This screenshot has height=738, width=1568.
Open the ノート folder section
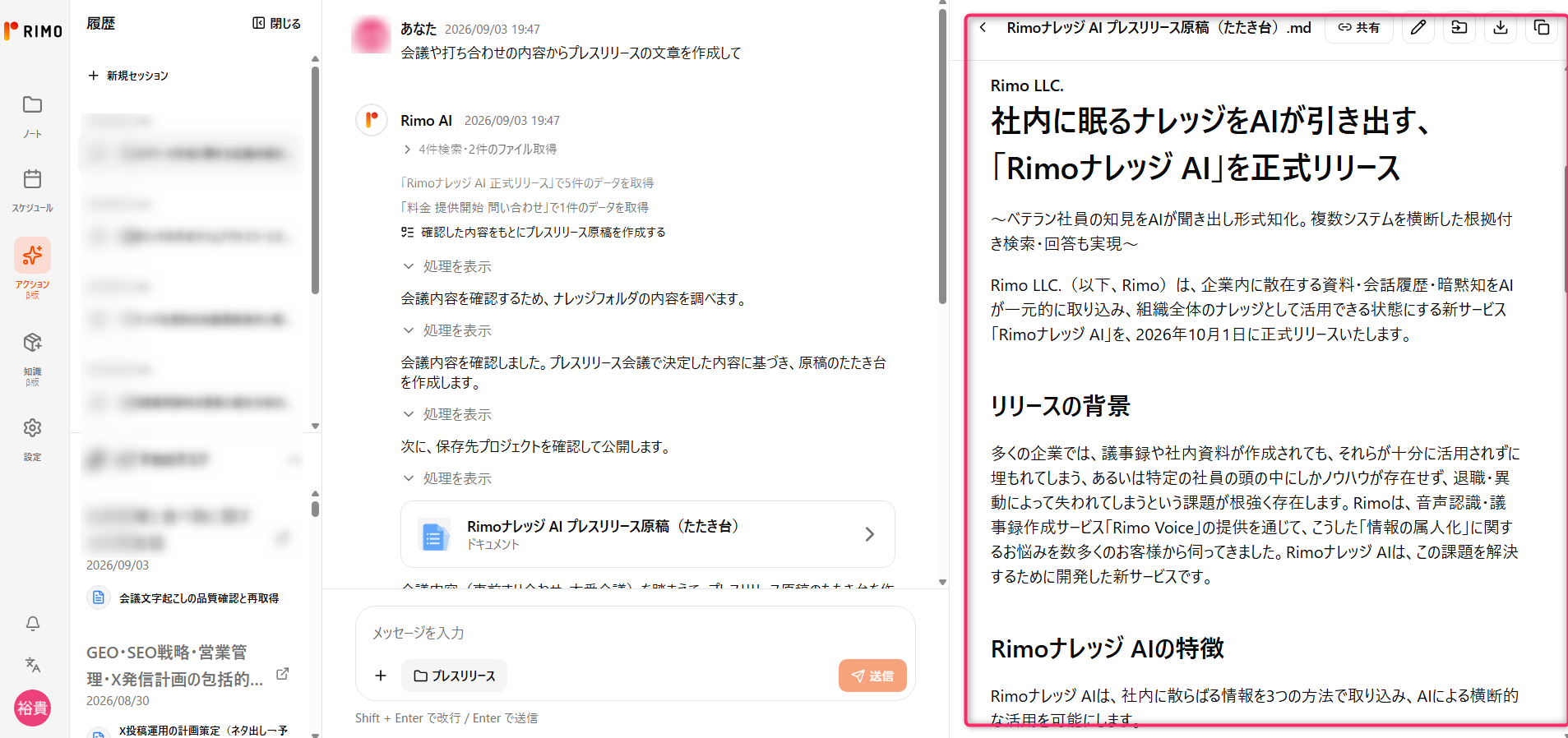click(32, 116)
